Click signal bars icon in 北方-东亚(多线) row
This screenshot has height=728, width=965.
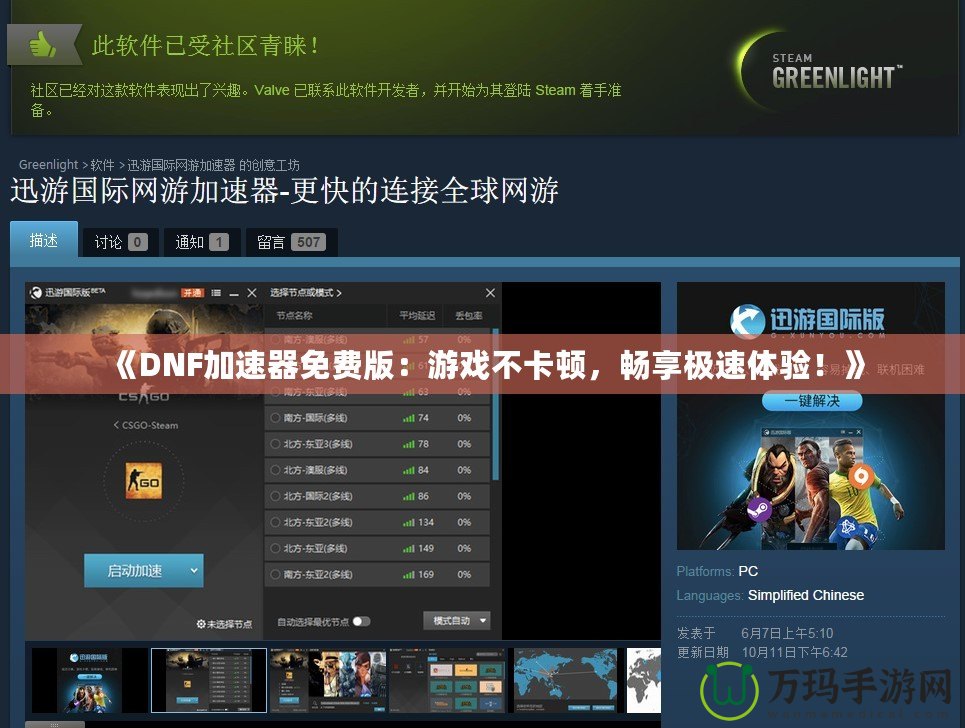(x=409, y=548)
